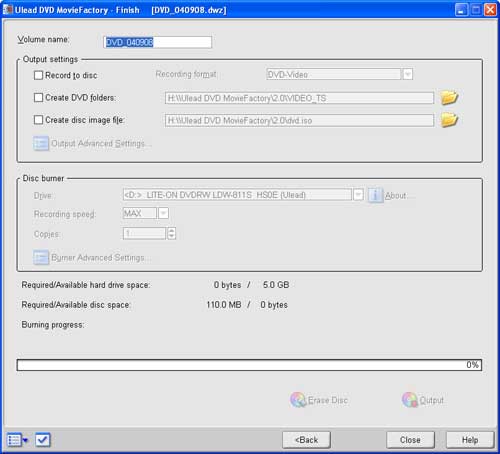The height and width of the screenshot is (454, 500).
Task: Click the About drive info icon
Action: (375, 195)
